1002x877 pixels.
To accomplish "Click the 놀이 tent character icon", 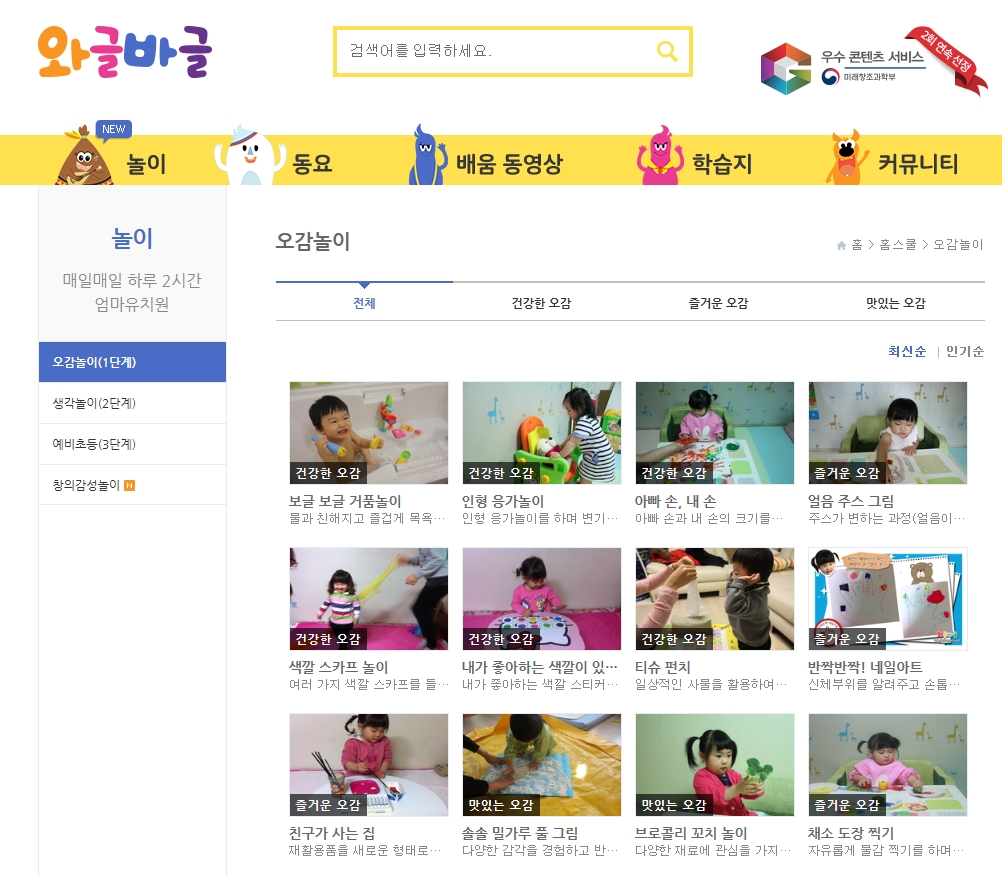I will coord(84,156).
